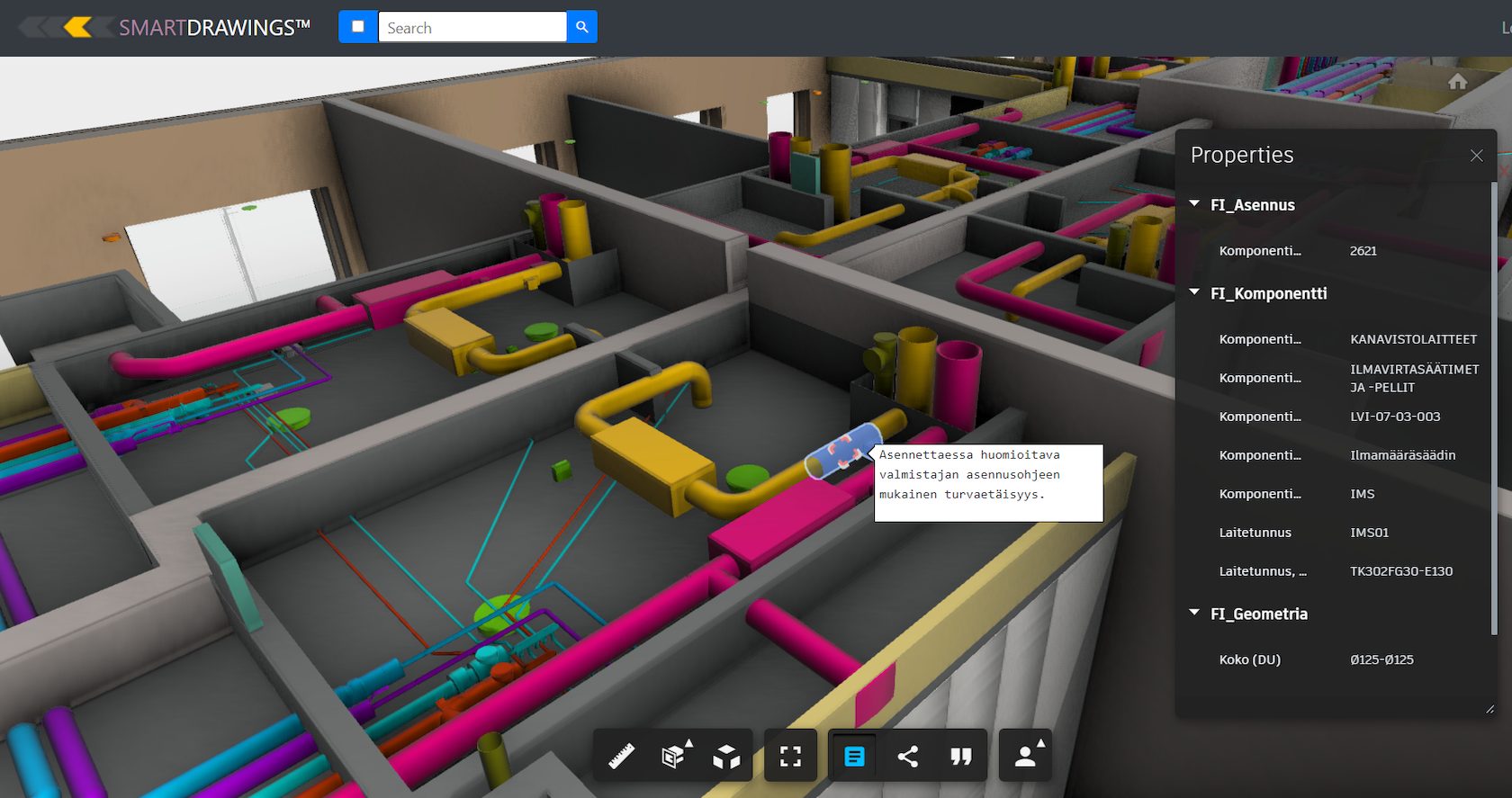Select the highlighted blue airflow damper
The height and width of the screenshot is (798, 1512).
842,451
